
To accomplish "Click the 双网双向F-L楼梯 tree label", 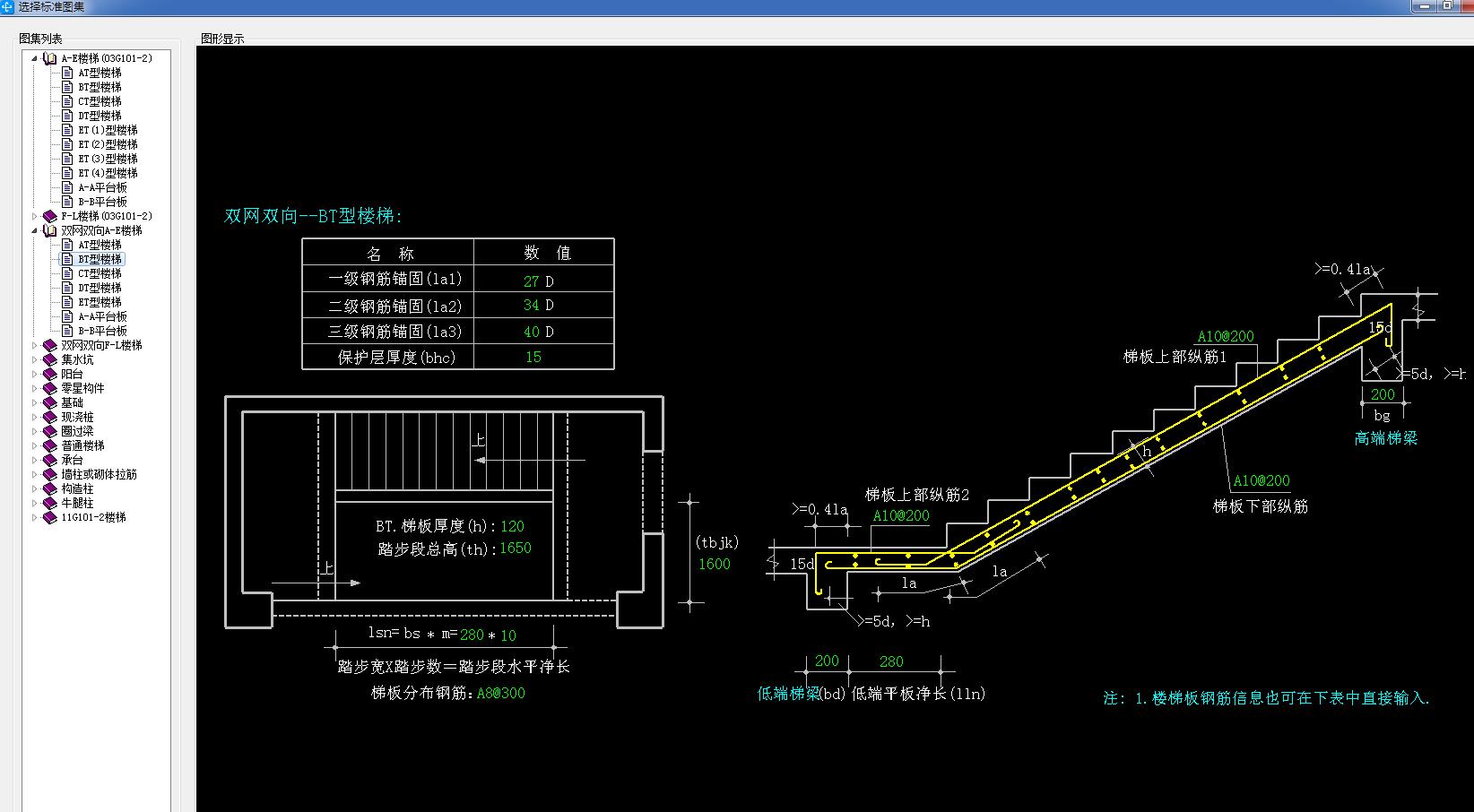I will coord(101,345).
